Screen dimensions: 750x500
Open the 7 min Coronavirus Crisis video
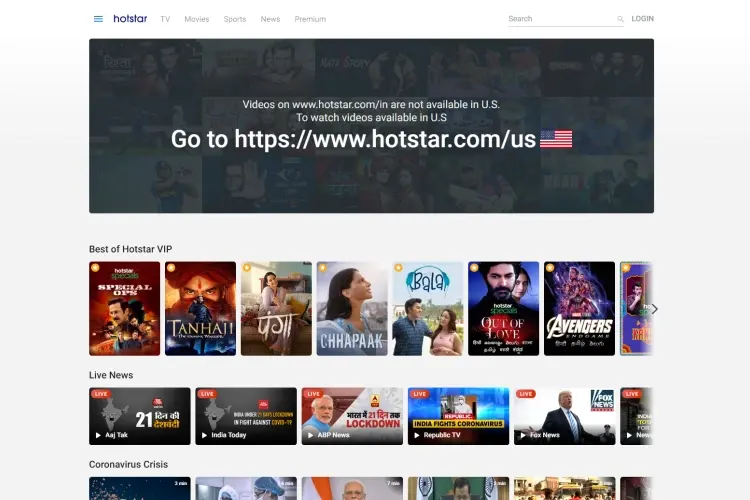pyautogui.click(x=352, y=489)
